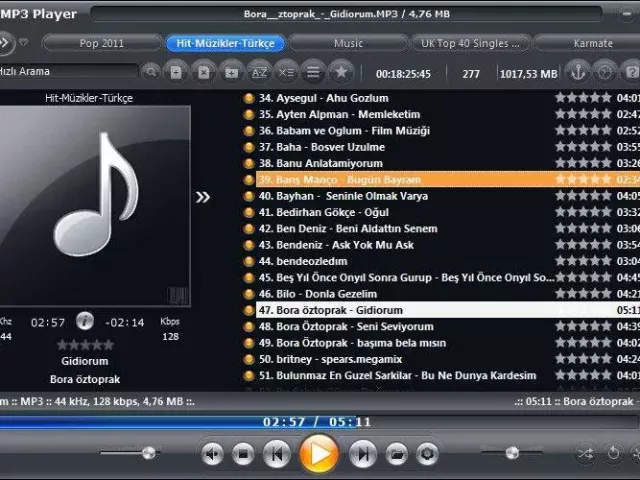Skip to the previous track

click(276, 454)
